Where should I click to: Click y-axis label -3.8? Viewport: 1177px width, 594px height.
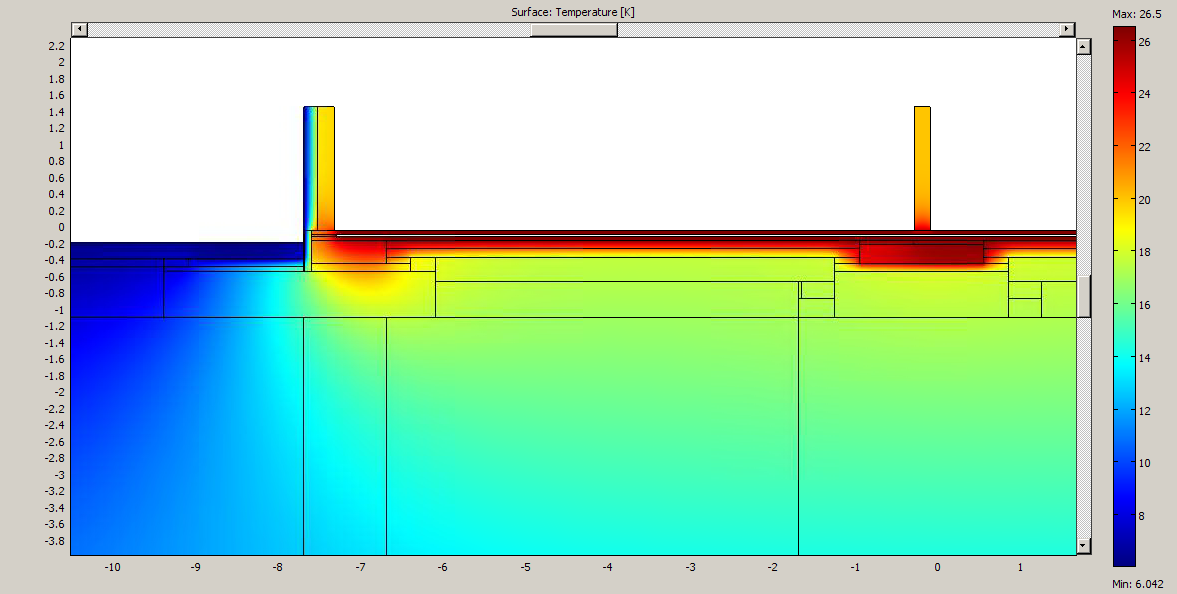tap(54, 541)
